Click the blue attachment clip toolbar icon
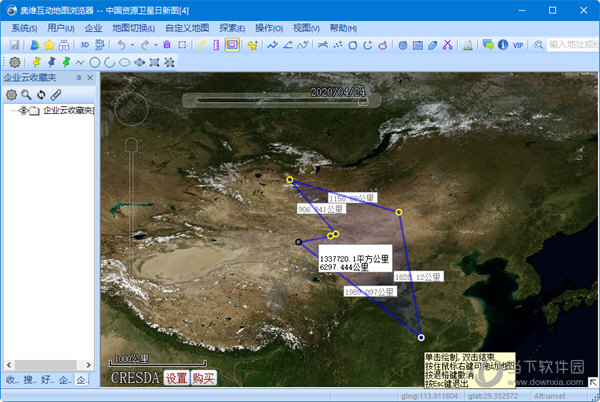 (433, 45)
